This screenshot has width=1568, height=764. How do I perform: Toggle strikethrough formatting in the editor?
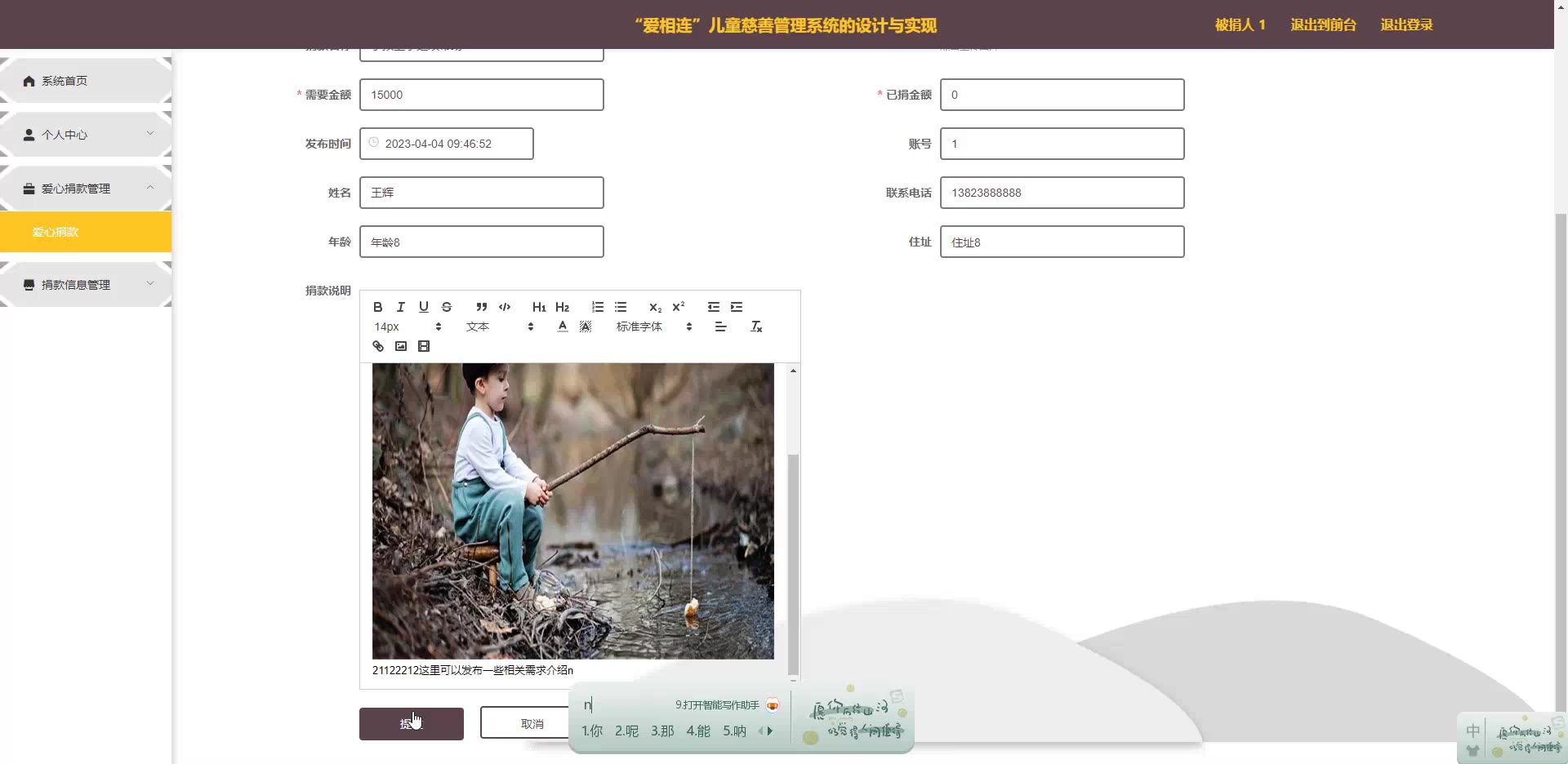(447, 307)
